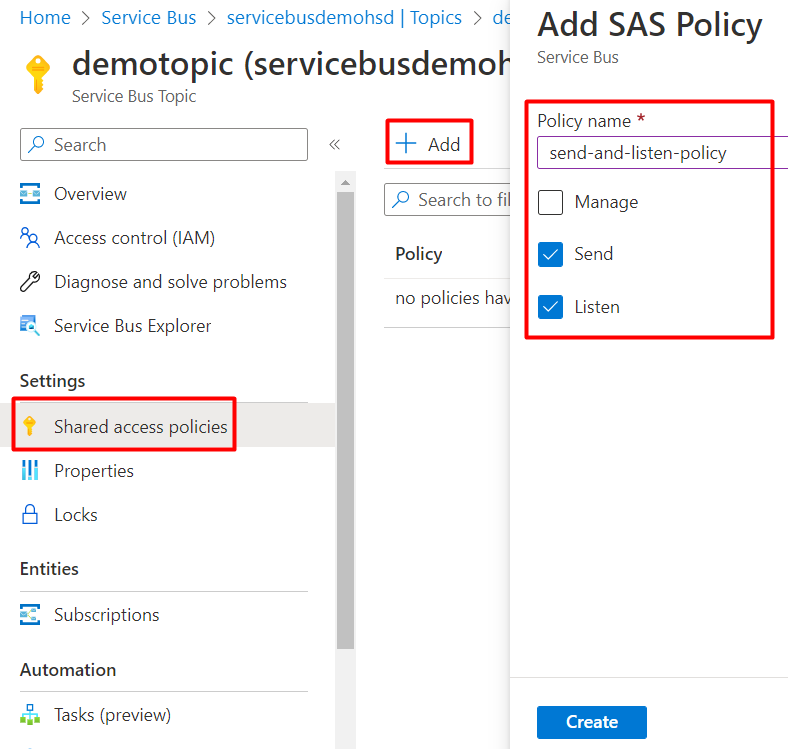Click the Add policy button
Screen dimensions: 788x749
pyautogui.click(x=429, y=144)
